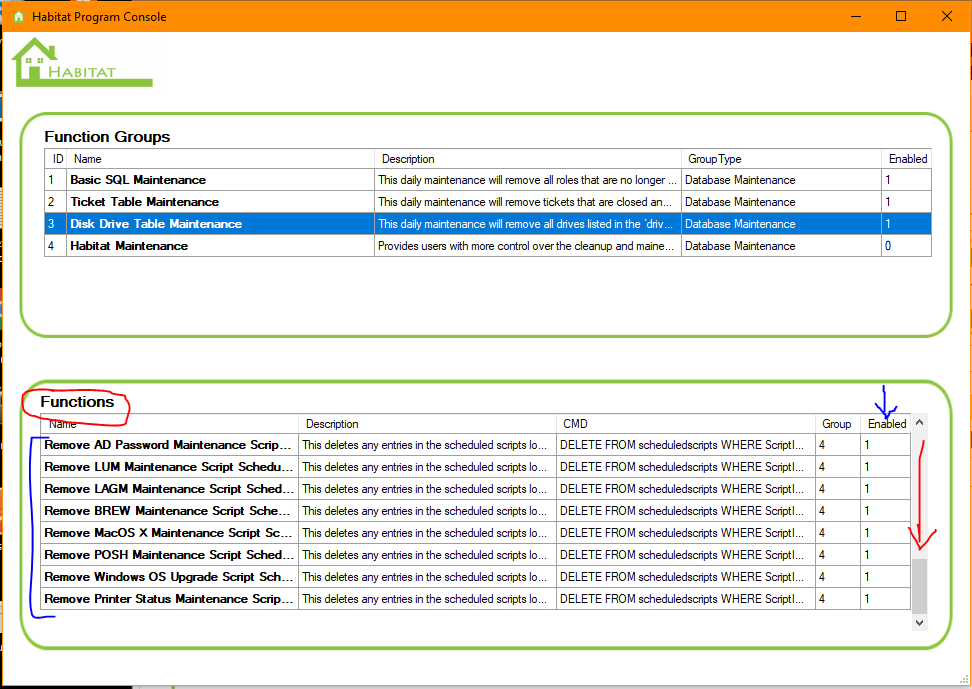Click Enabled cell of Remove Printer Status function
Screen dimensions: 972x689
pos(885,599)
